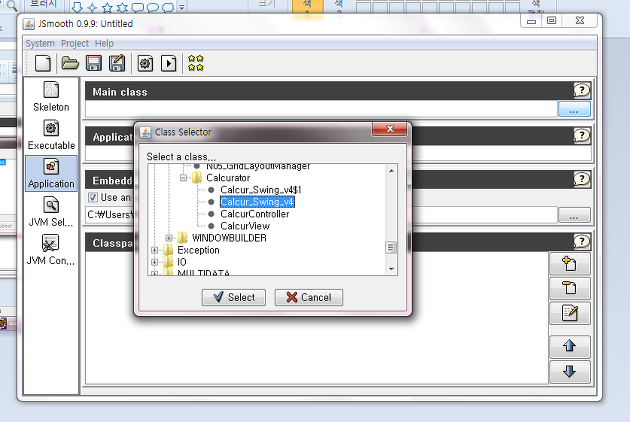
Task: Click embedded jar browse '...' button
Action: [574, 215]
